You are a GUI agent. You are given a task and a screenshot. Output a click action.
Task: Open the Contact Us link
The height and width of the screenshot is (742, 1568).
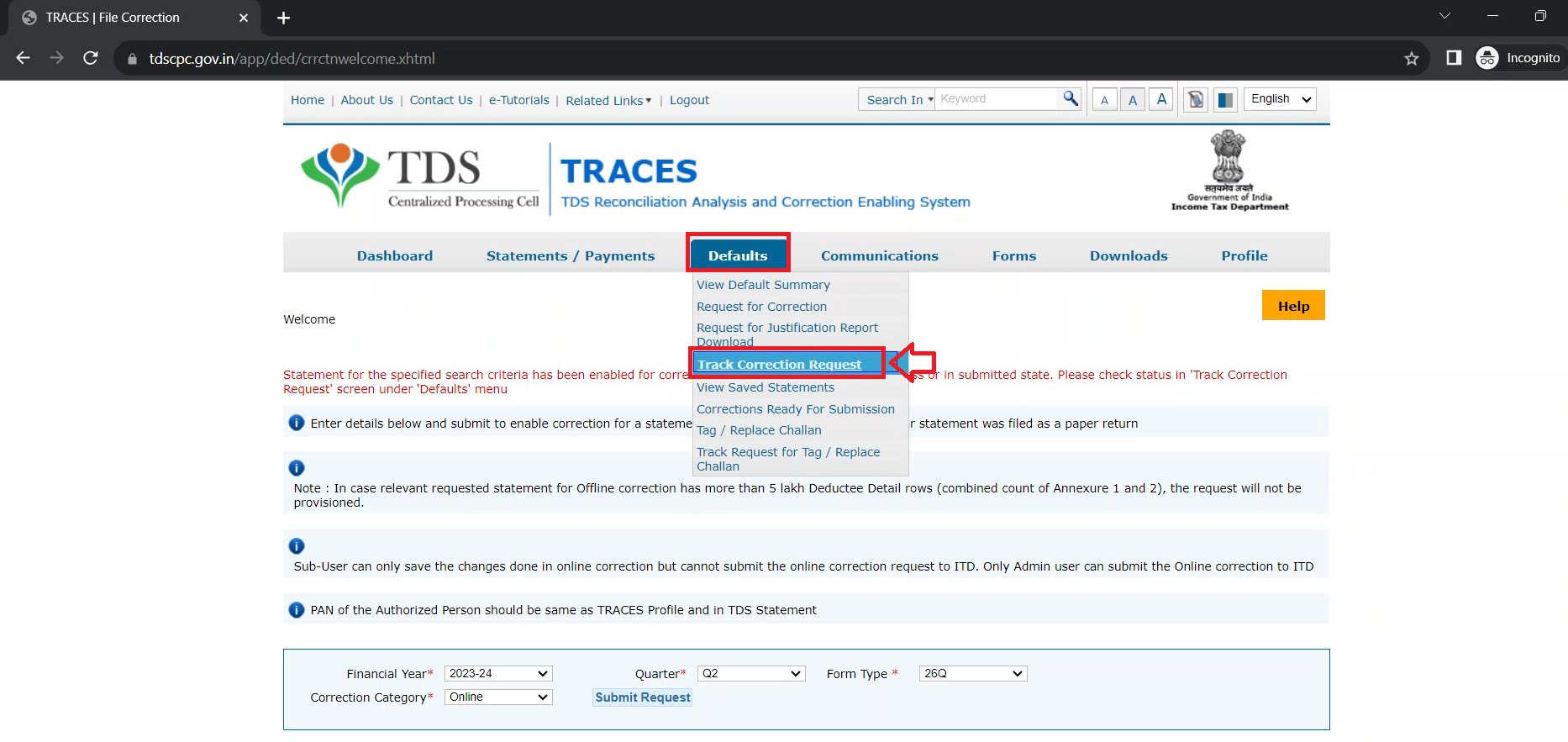pos(441,100)
